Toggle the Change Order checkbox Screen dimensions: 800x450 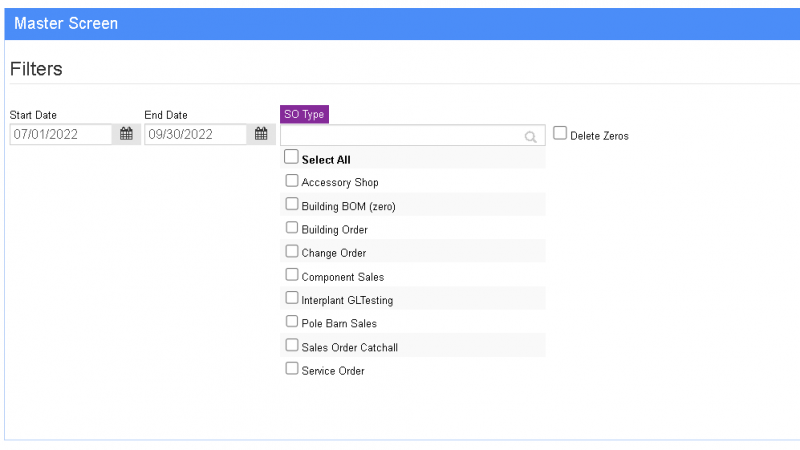291,251
